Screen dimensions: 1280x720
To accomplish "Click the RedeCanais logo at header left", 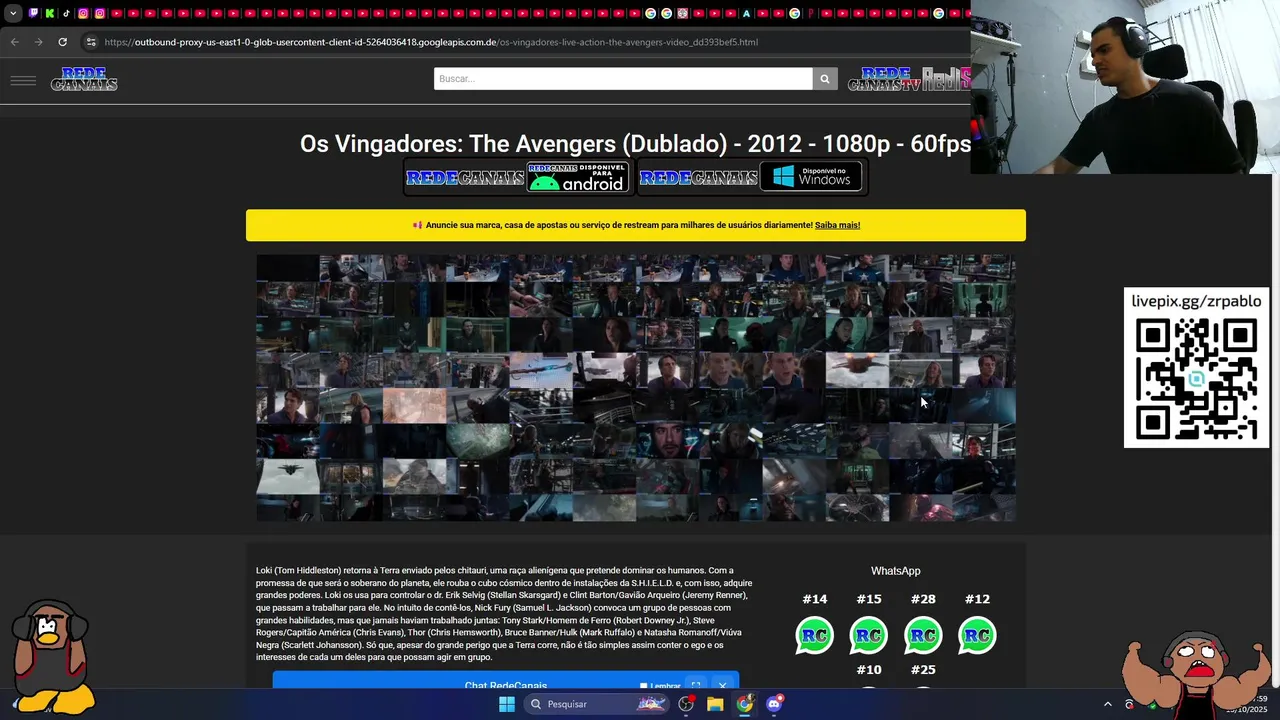I will (x=84, y=79).
